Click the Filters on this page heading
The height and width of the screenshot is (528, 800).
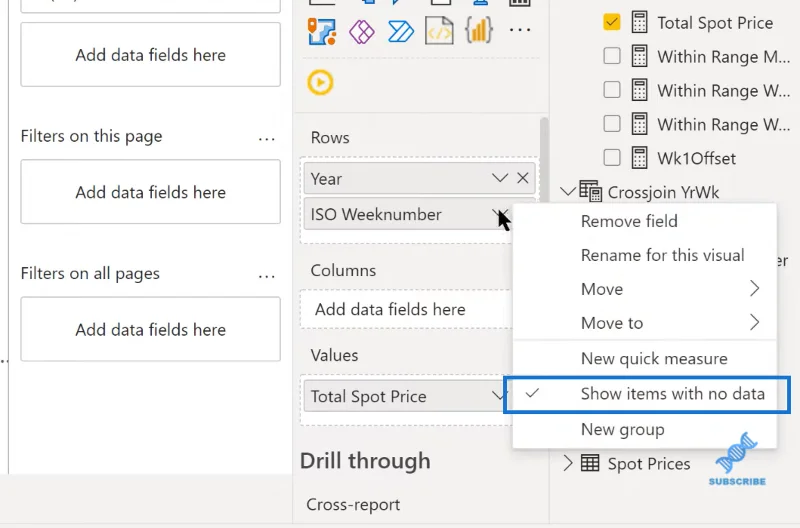coord(91,136)
